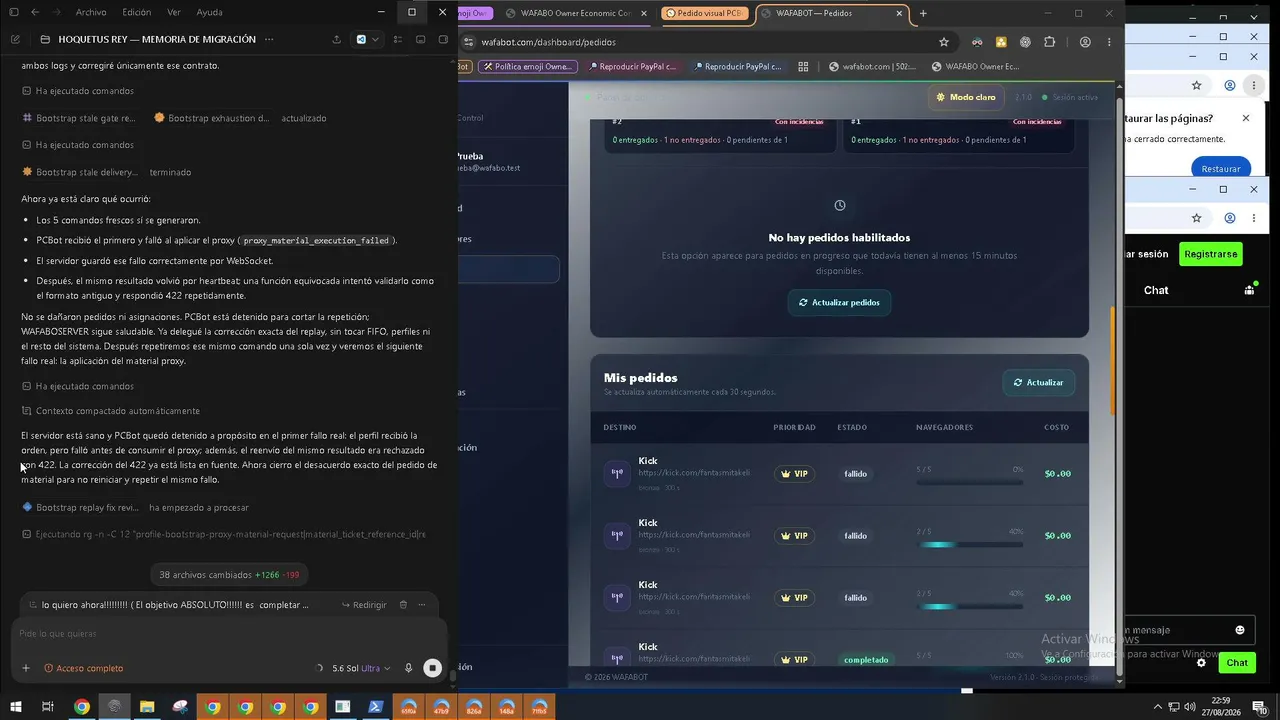Open Task View on the taskbar

point(47,707)
